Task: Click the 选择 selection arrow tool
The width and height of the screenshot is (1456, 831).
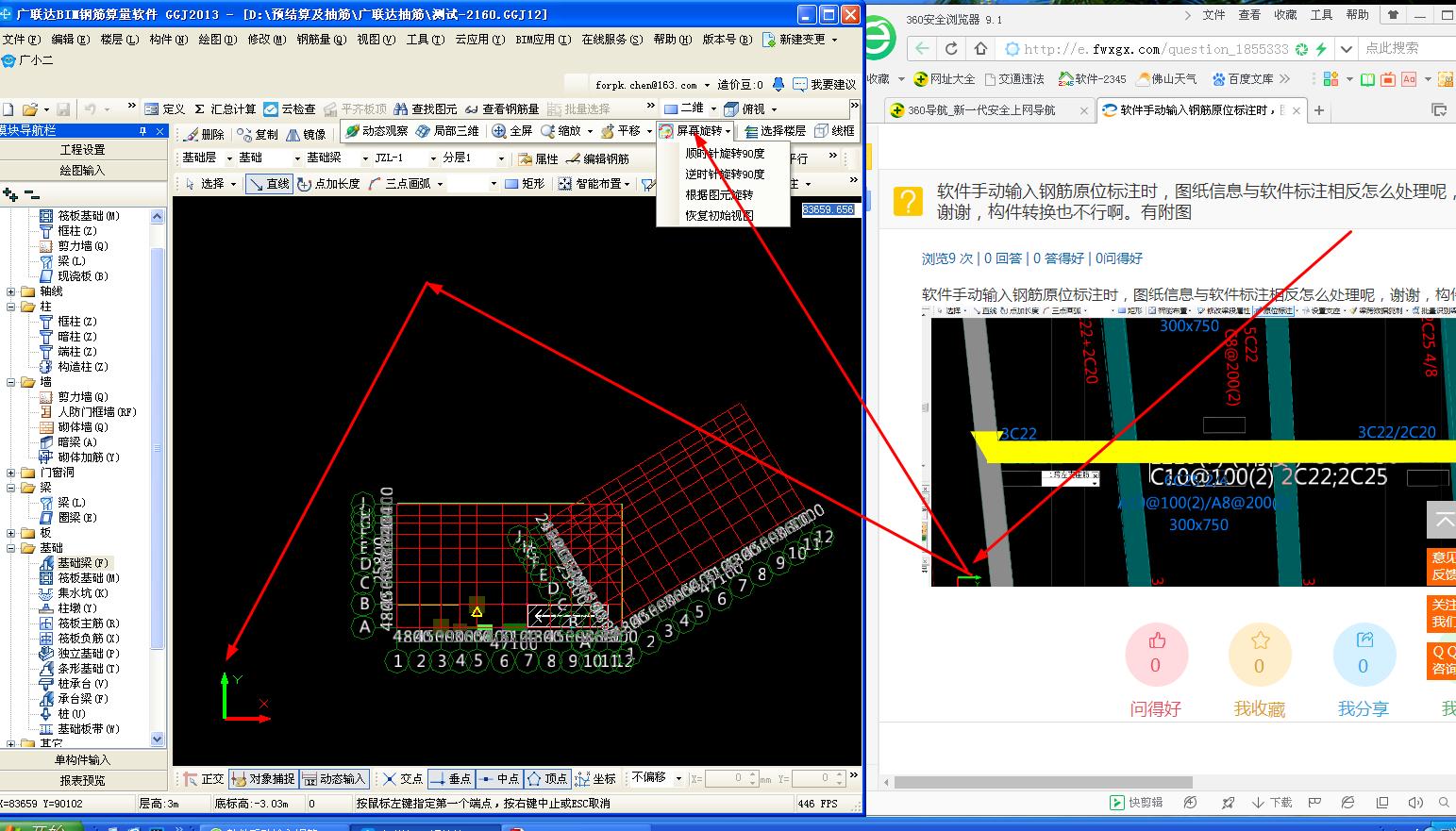Action: tap(204, 184)
